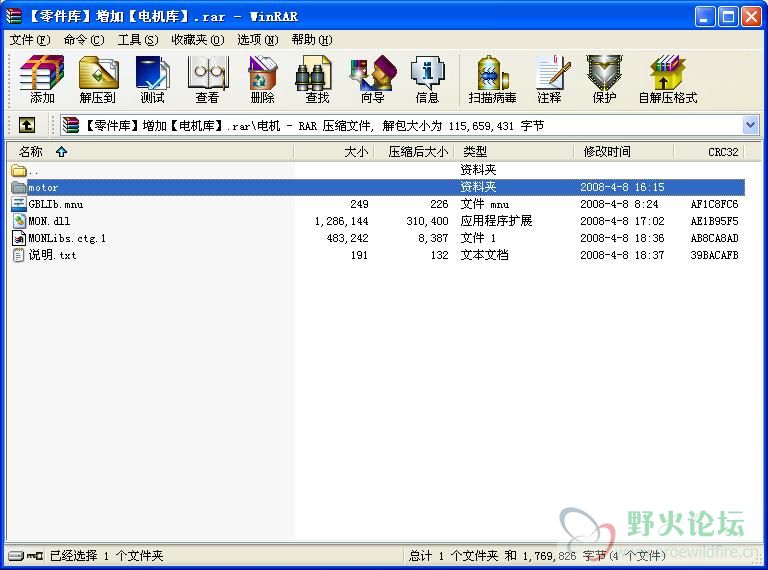
Task: Click packed size value 310,400
Action: [427, 221]
